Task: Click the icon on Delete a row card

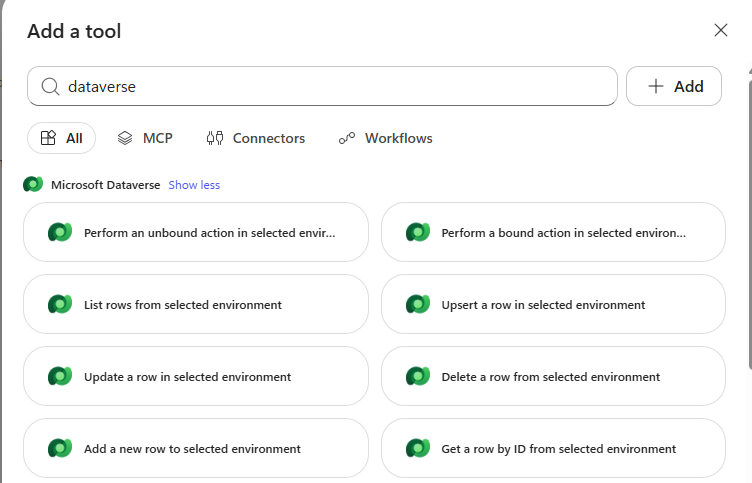Action: tap(418, 376)
